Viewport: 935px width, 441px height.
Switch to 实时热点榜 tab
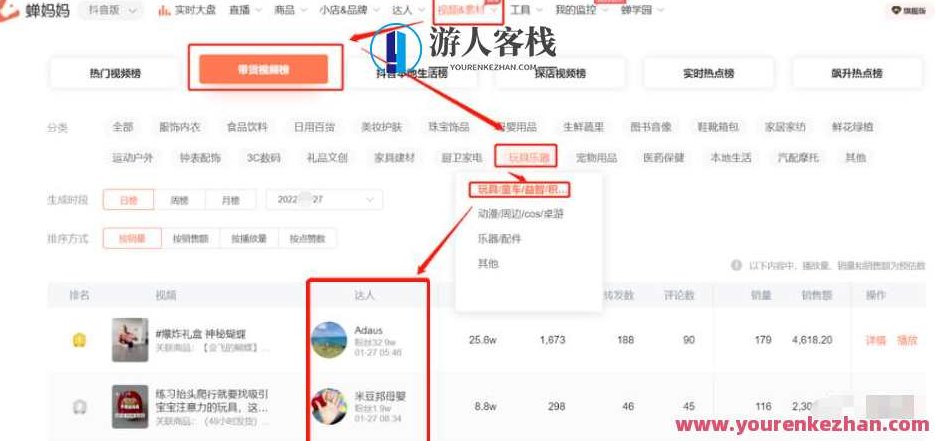[x=708, y=73]
